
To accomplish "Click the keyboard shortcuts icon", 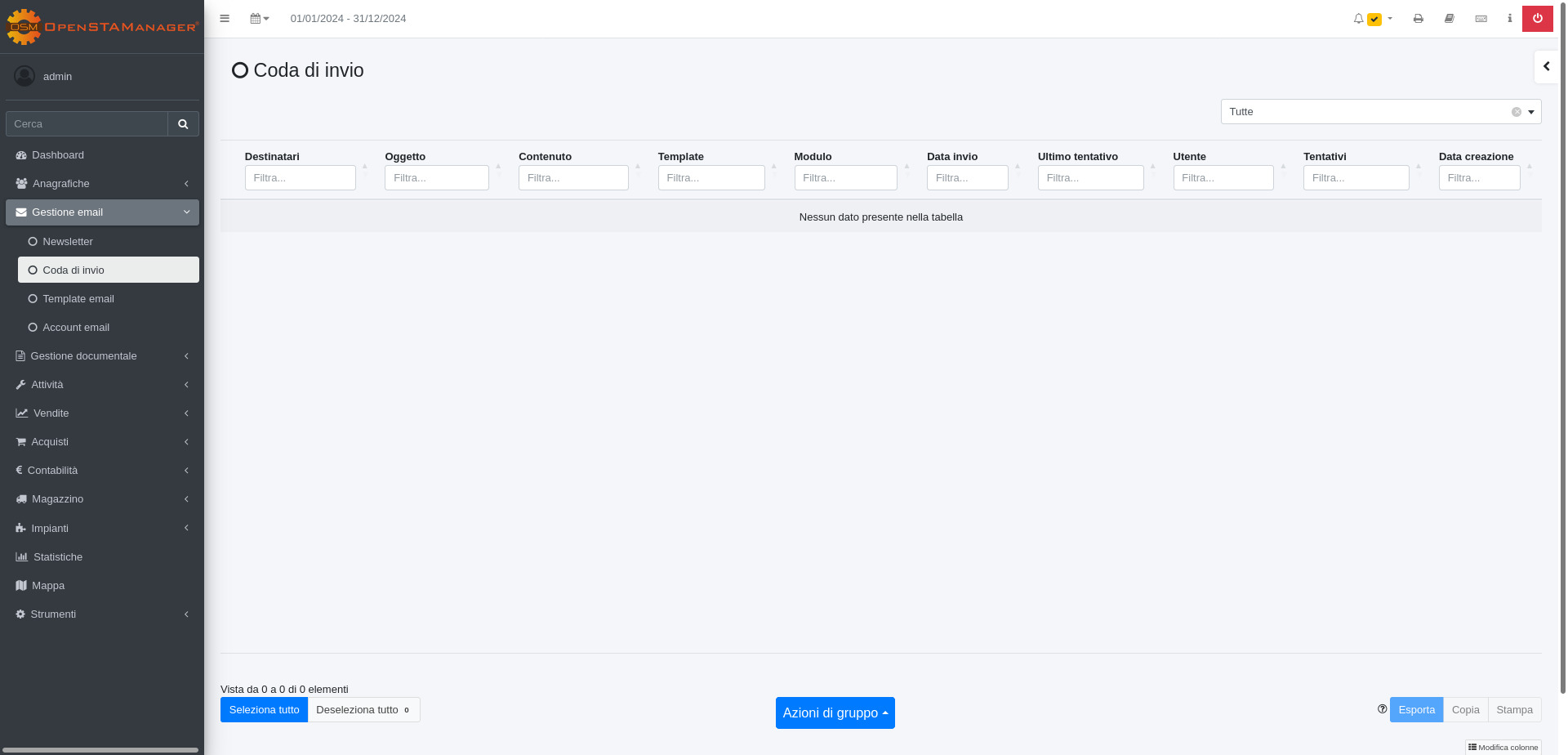I will coord(1481,18).
